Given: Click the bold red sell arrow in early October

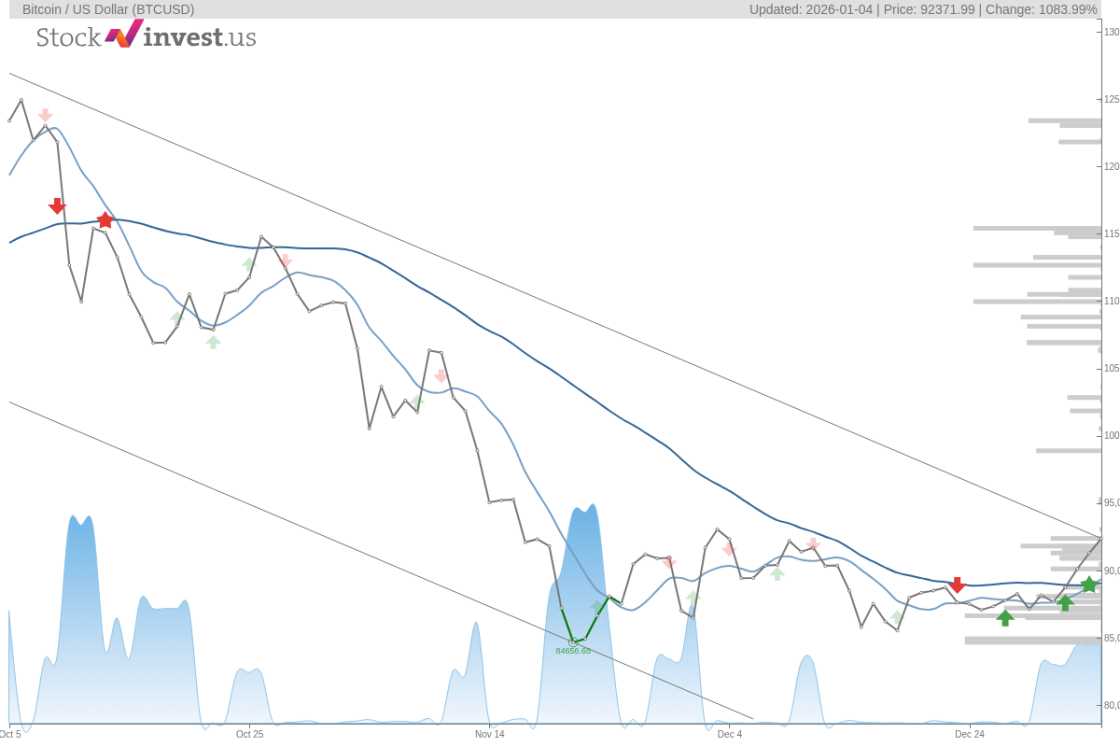Looking at the screenshot, I should [x=57, y=206].
